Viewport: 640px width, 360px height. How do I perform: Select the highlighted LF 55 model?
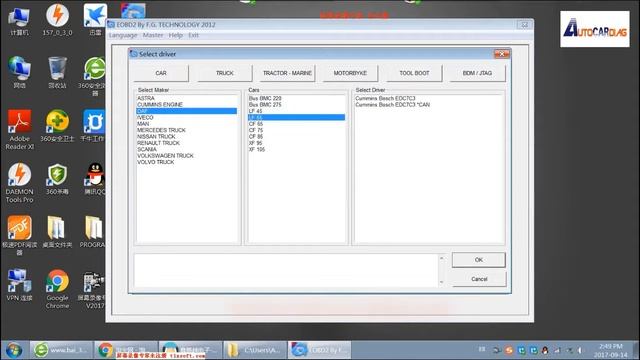(296, 118)
